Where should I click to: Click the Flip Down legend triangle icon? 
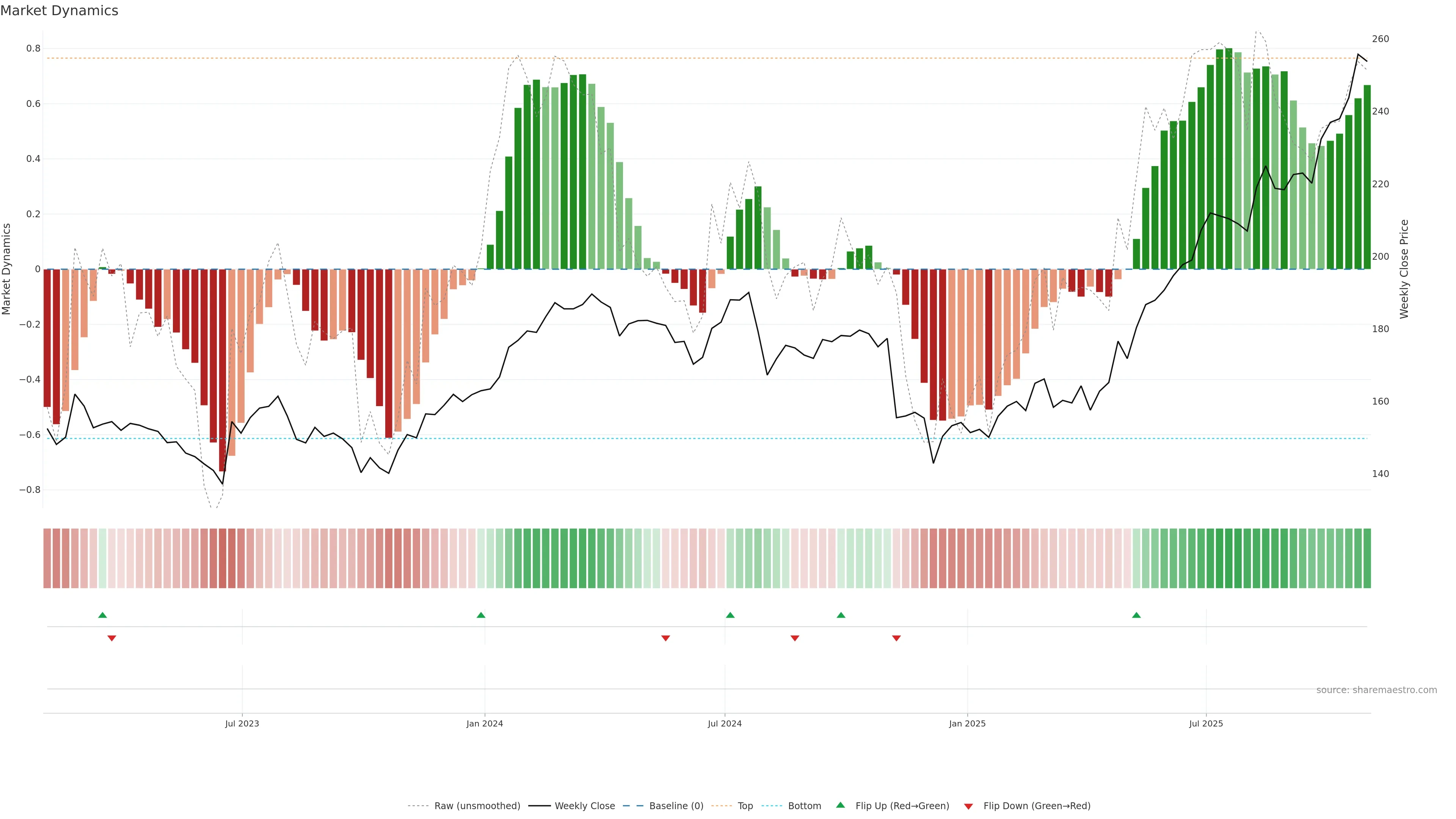click(x=968, y=806)
